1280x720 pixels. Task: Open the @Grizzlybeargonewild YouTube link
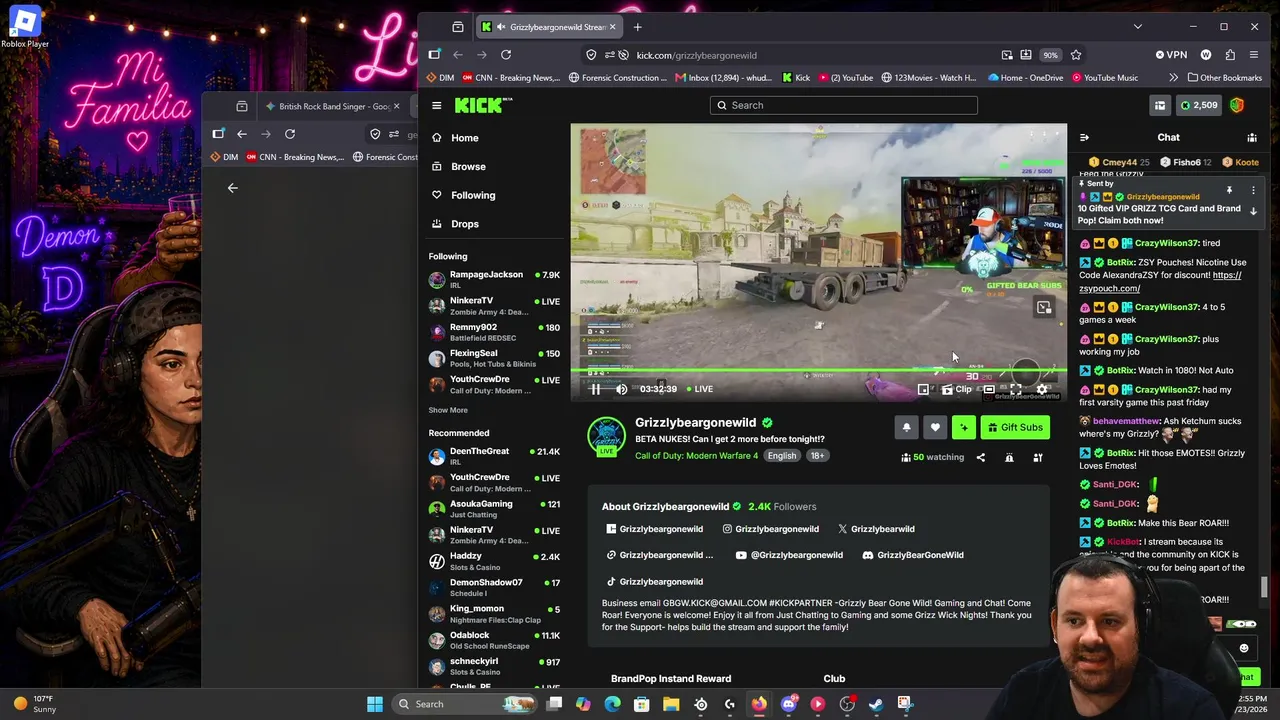[789, 555]
